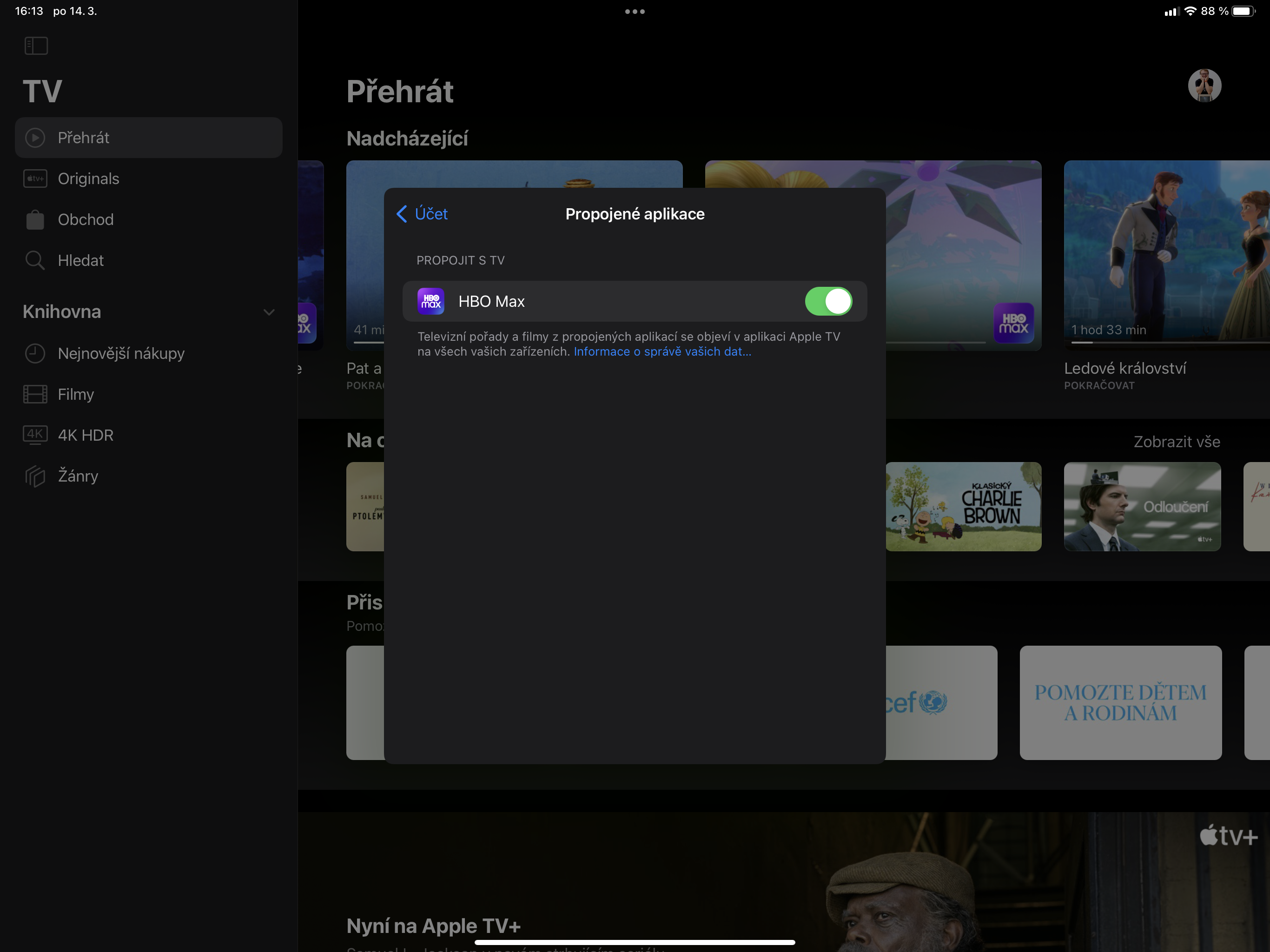The width and height of the screenshot is (1270, 952).
Task: Click the Obchod shopping bag icon
Action: (35, 220)
